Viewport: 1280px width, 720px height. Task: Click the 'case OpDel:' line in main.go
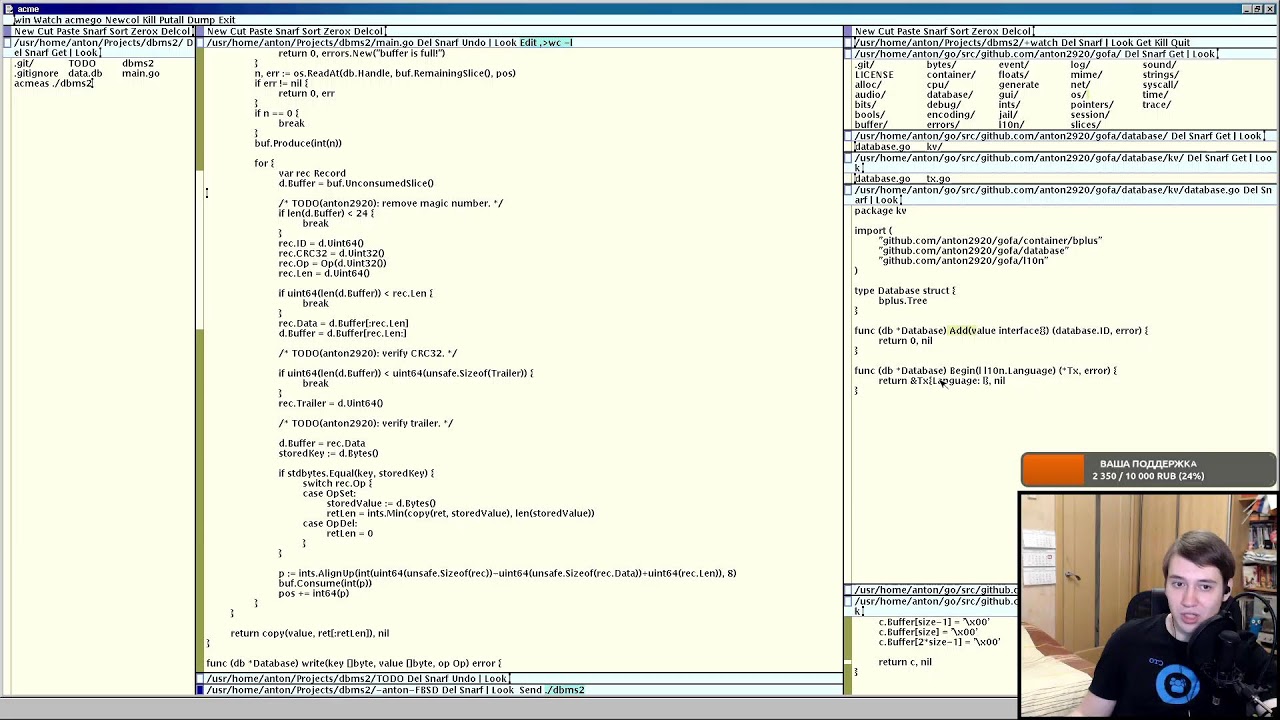point(329,524)
